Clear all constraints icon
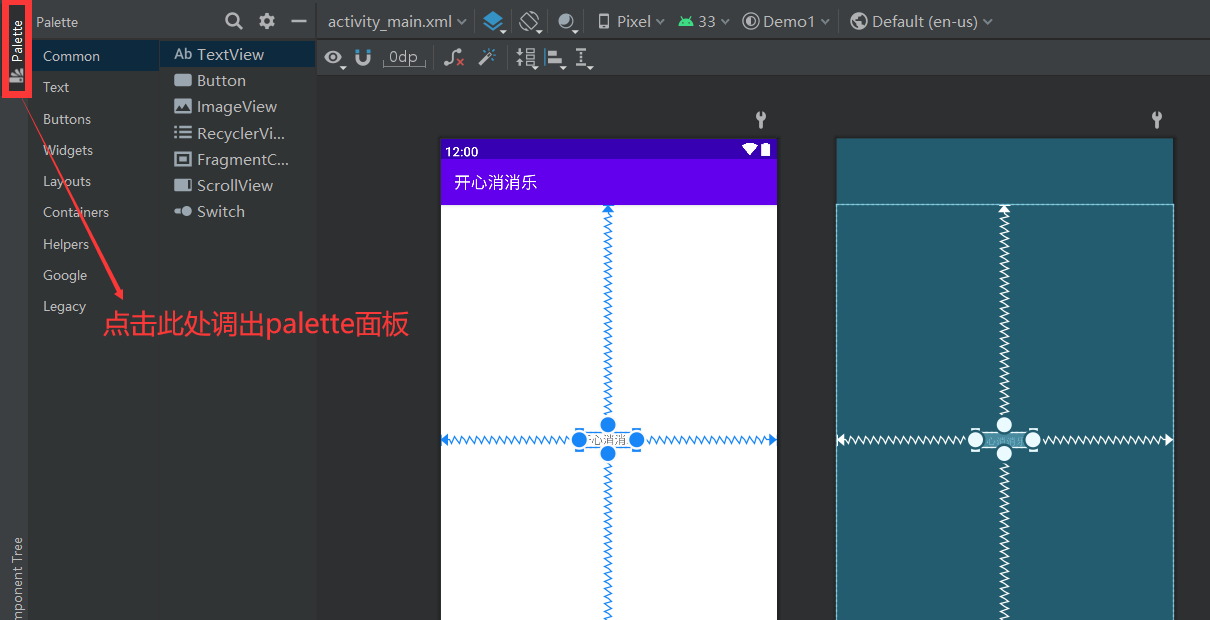Viewport: 1210px width, 620px height. coord(454,57)
